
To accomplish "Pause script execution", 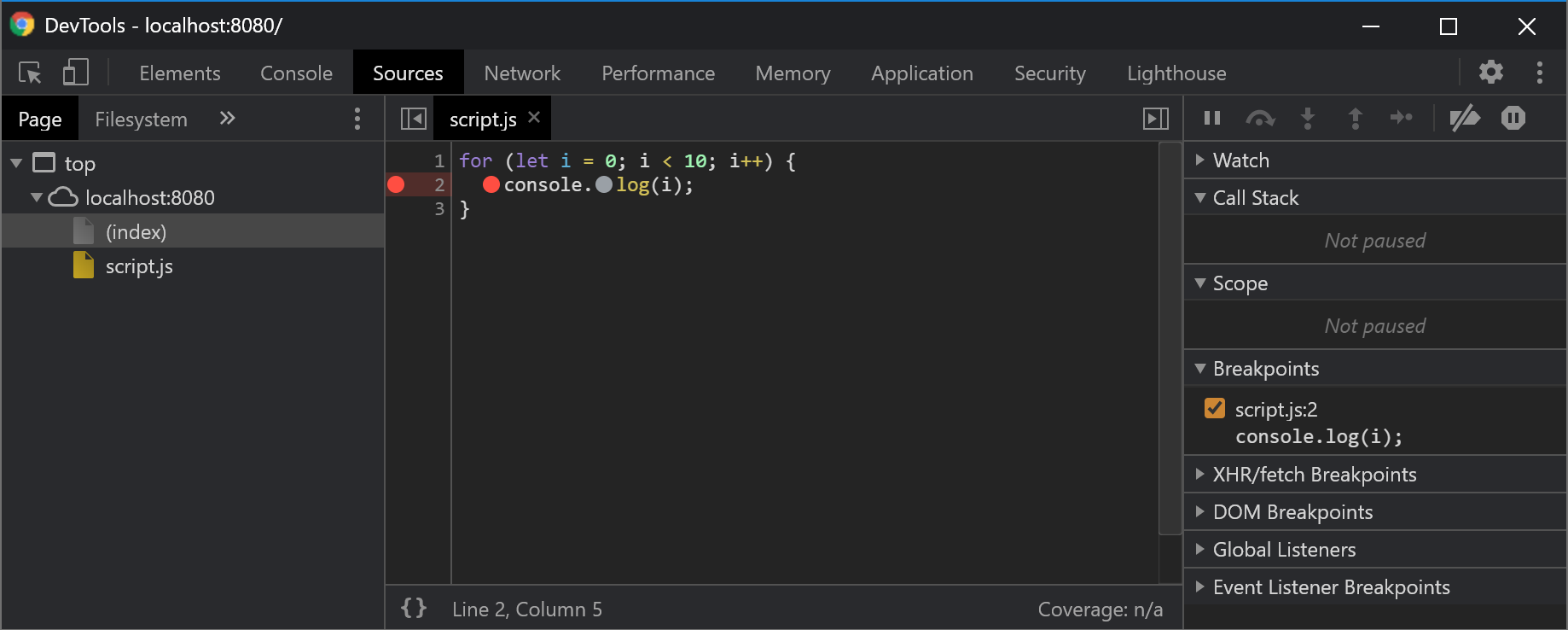I will click(x=1211, y=118).
